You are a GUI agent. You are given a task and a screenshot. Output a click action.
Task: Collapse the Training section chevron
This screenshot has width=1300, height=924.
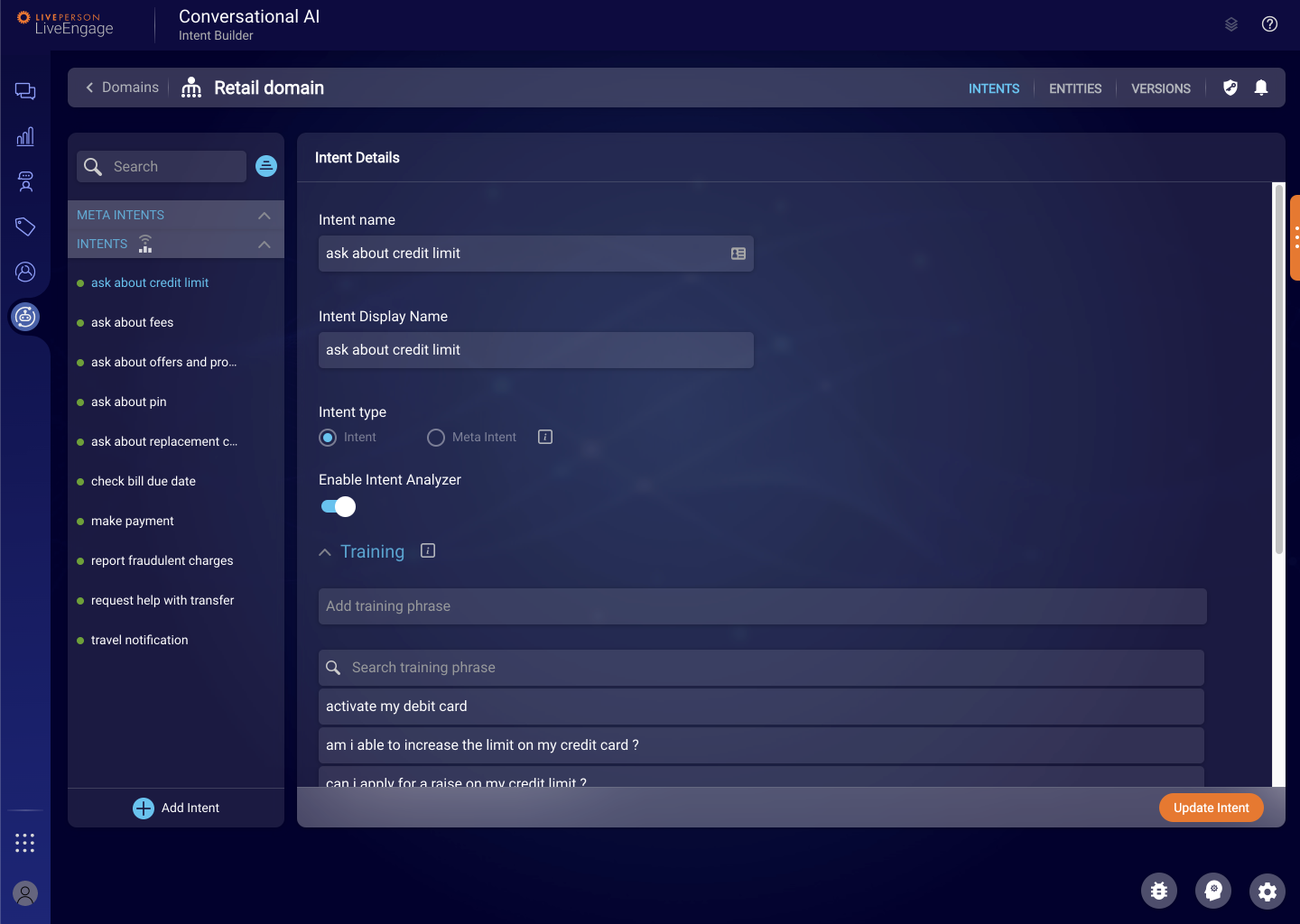(325, 552)
